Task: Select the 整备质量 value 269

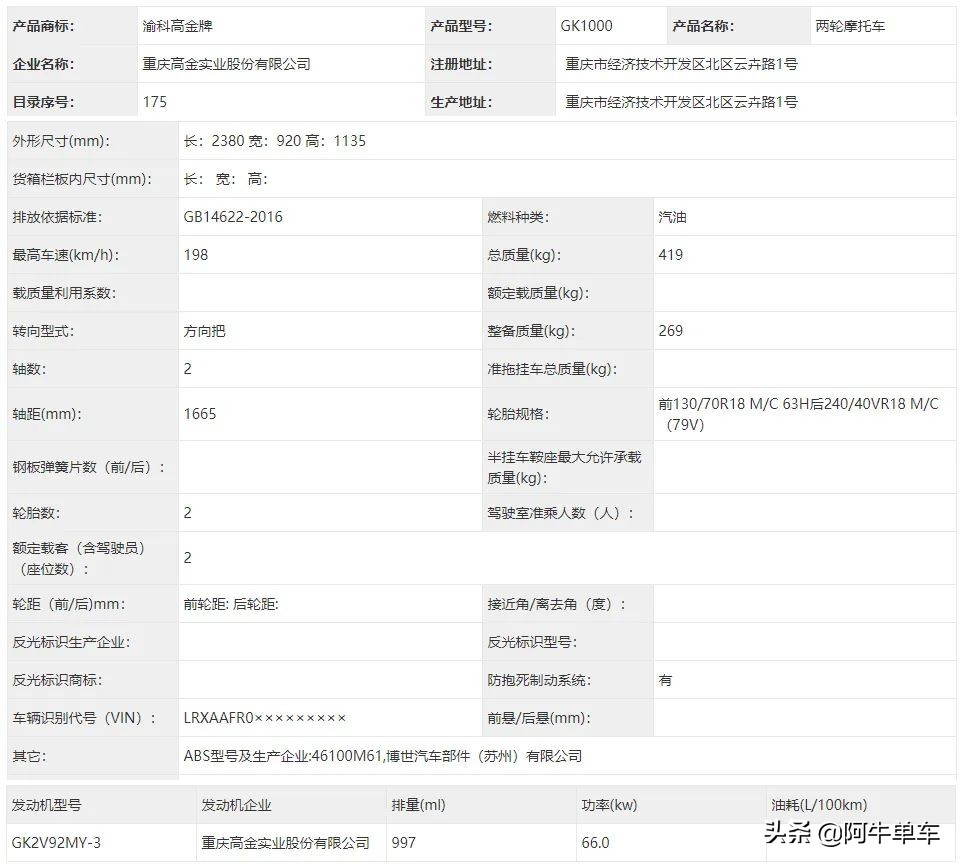Action: tap(670, 330)
